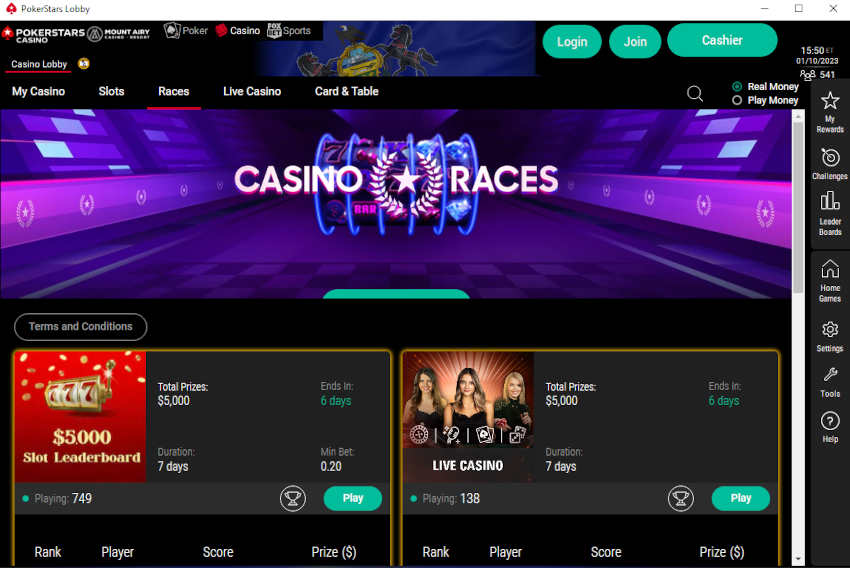850x568 pixels.
Task: View Live Casino race trophy icon
Action: (x=680, y=498)
